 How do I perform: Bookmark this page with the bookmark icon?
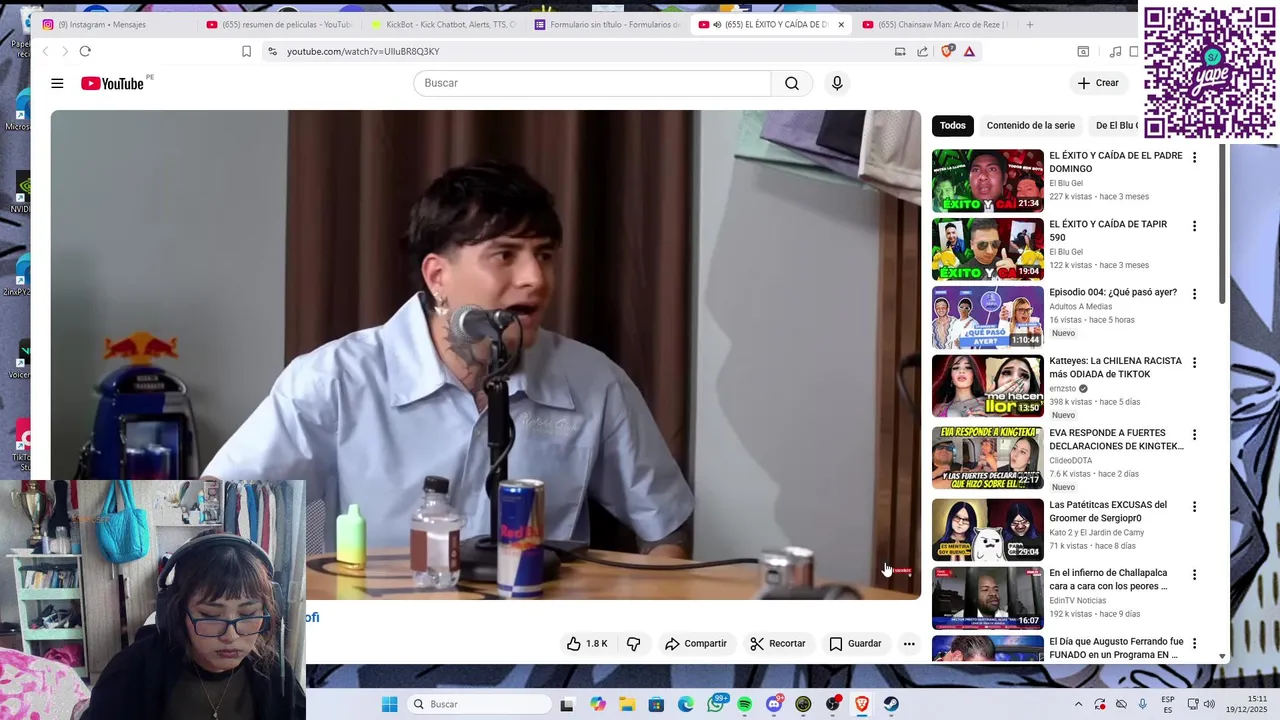click(x=246, y=51)
